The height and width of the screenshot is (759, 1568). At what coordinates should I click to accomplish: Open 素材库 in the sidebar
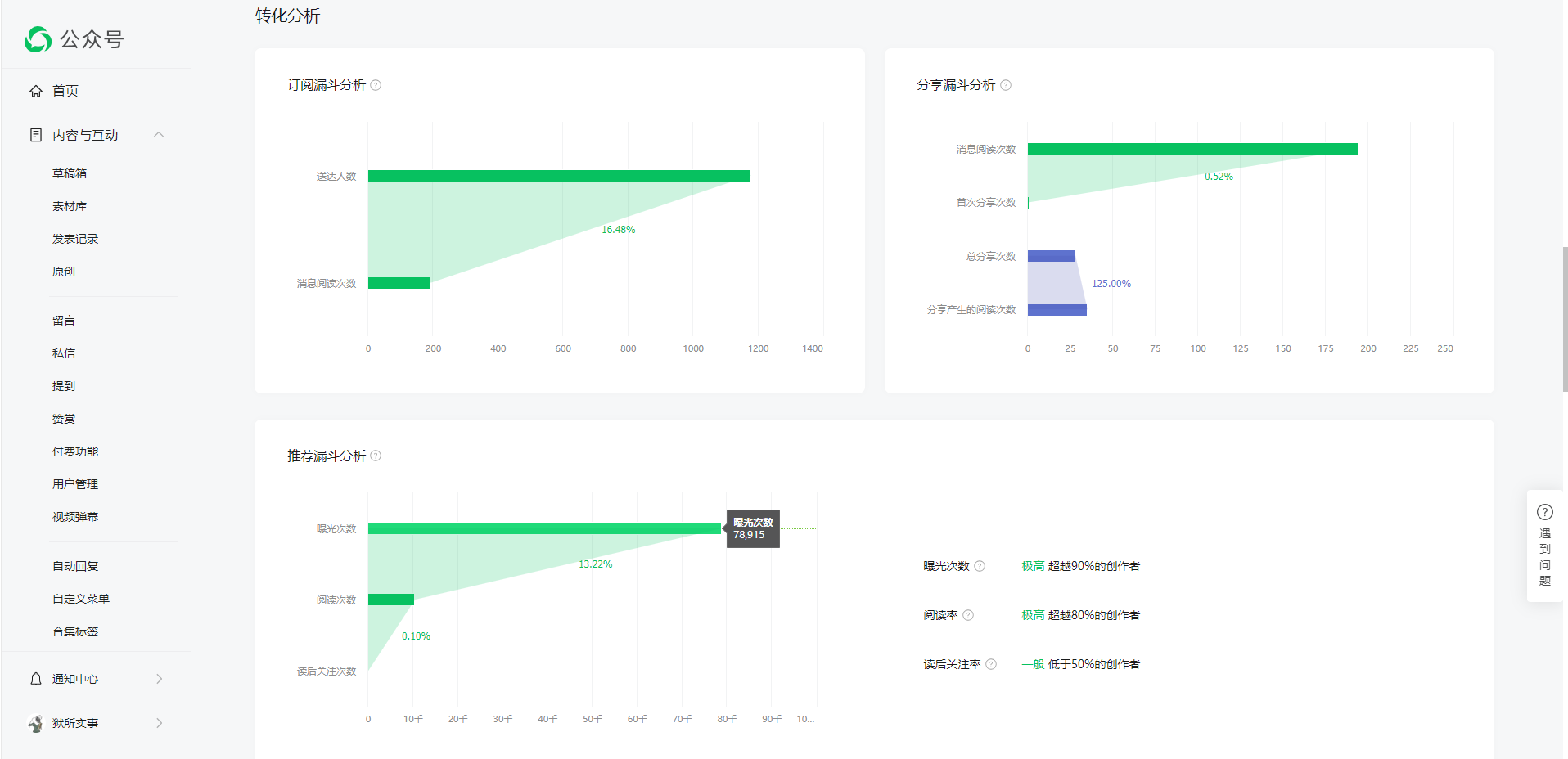pos(70,206)
